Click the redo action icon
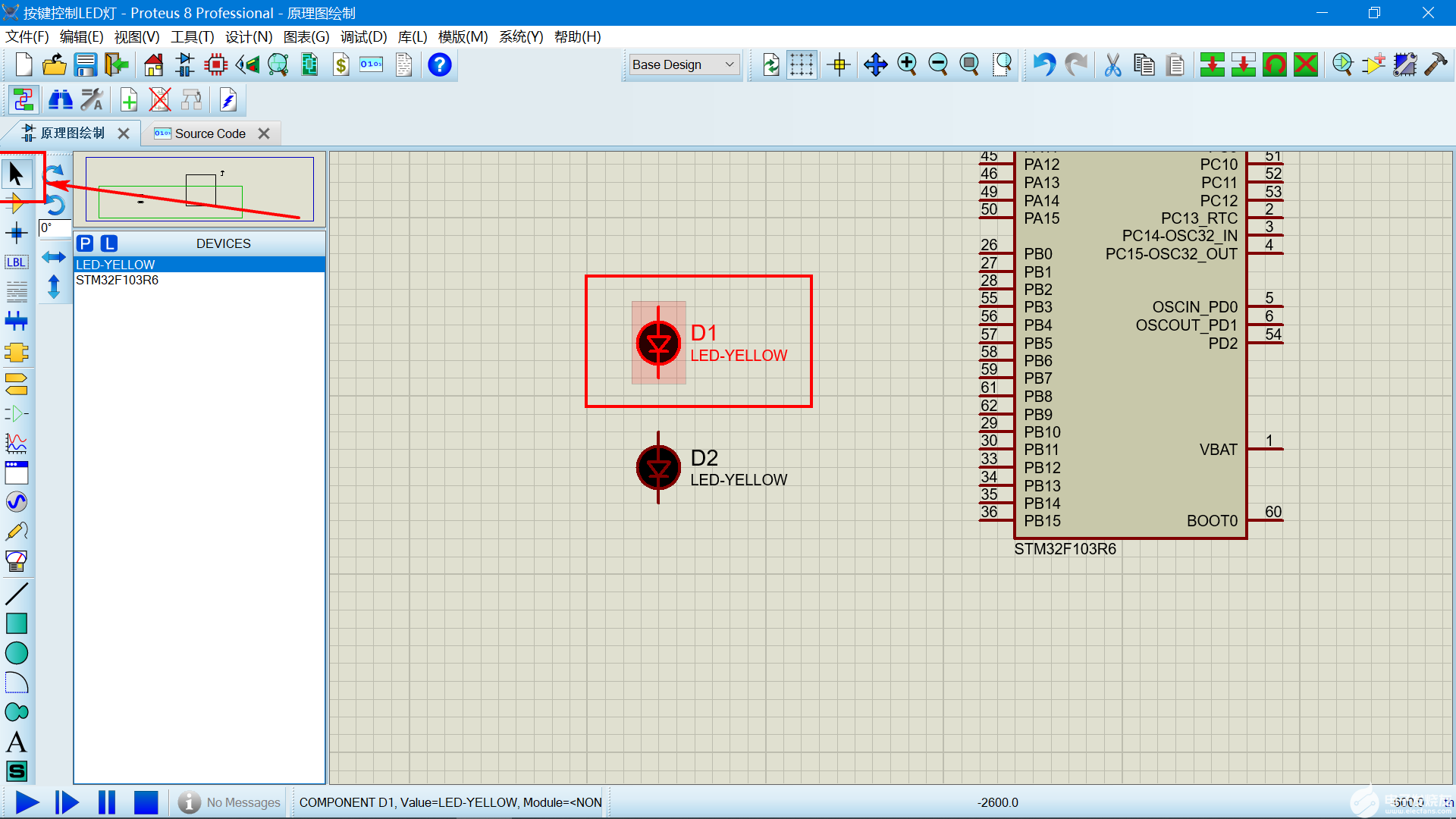1456x819 pixels. (x=1077, y=64)
